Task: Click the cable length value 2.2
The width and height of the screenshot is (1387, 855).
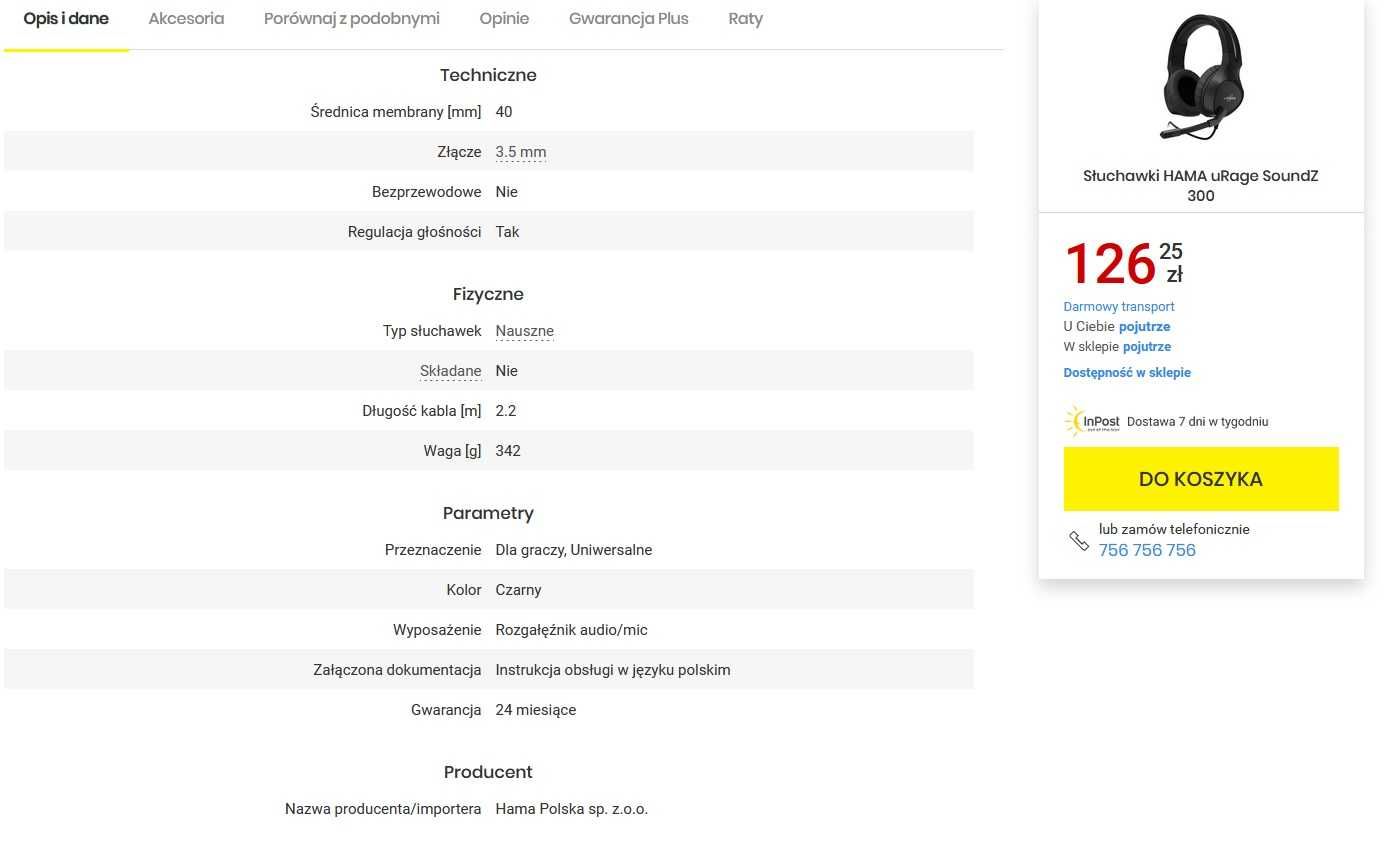Action: click(x=506, y=411)
